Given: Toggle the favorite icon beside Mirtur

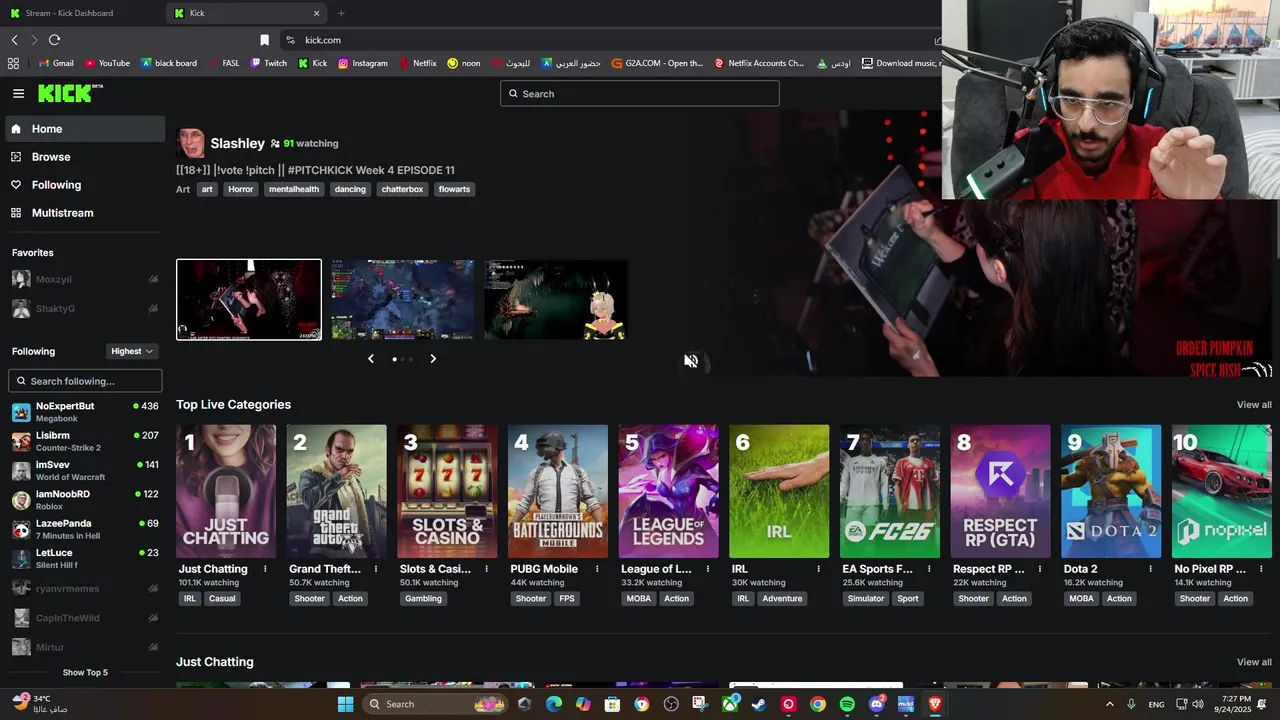Looking at the screenshot, I should coord(153,647).
